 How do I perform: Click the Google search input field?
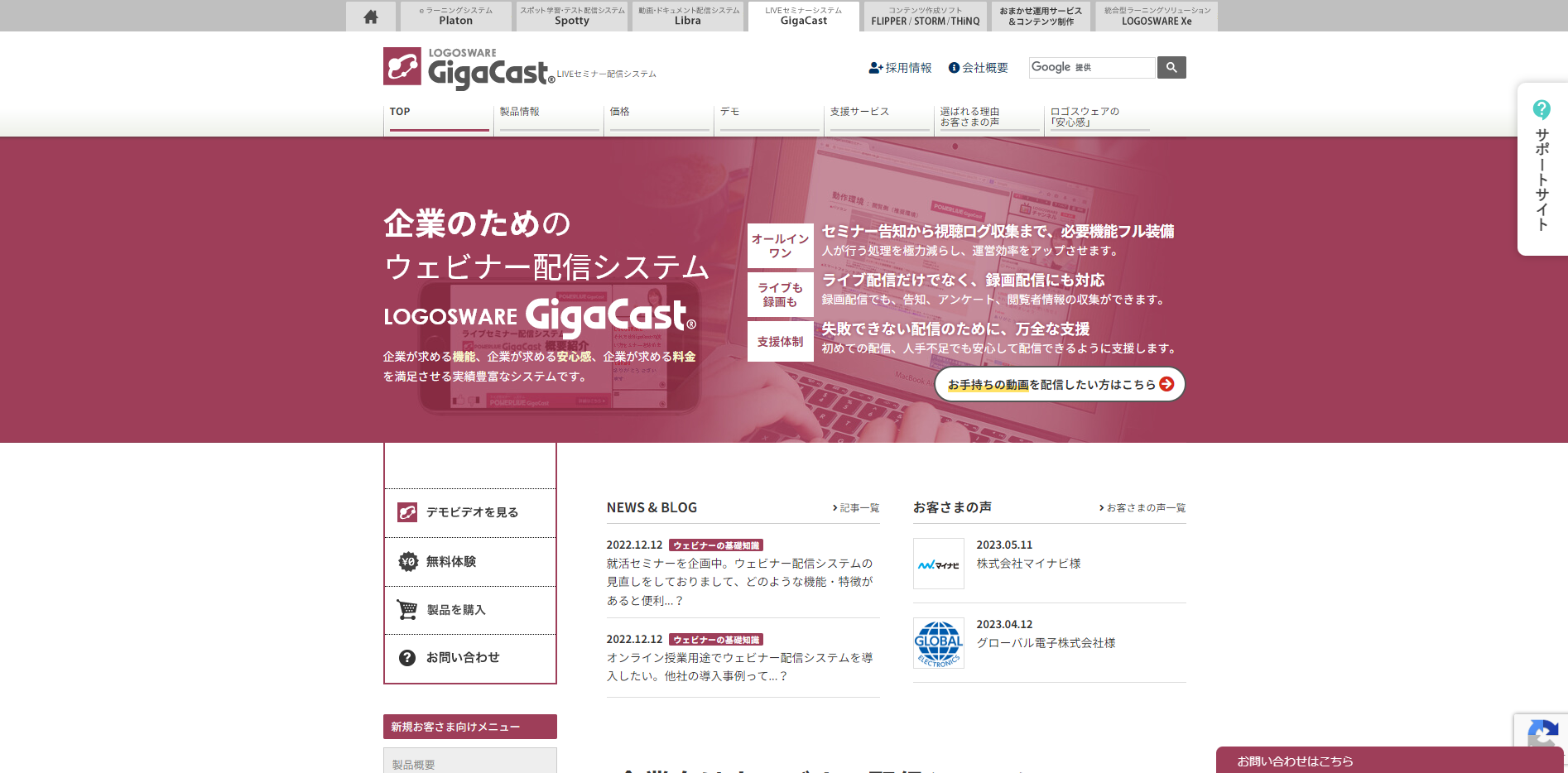[x=1091, y=68]
